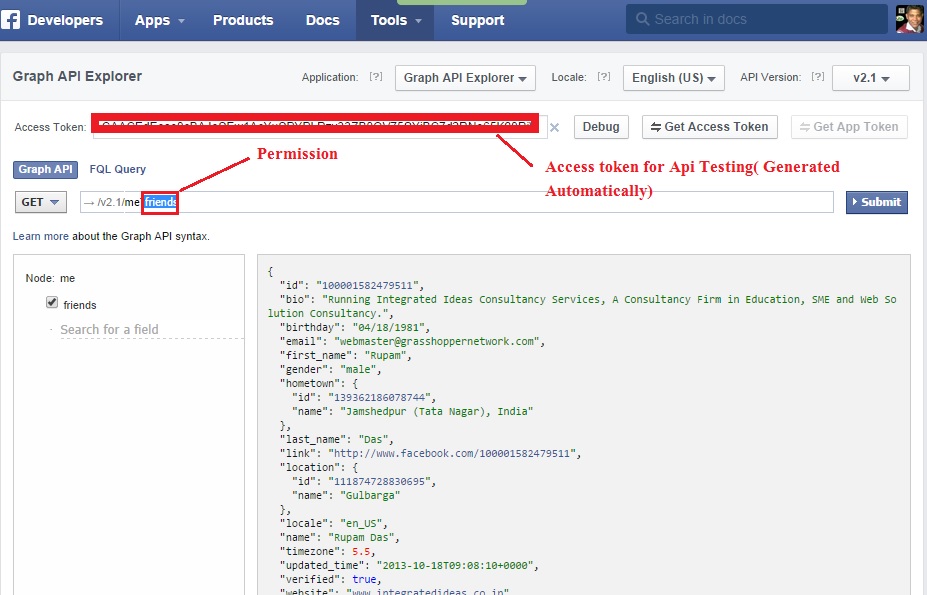This screenshot has height=595, width=927.
Task: Click the id value 100001582479511
Action: [367, 286]
